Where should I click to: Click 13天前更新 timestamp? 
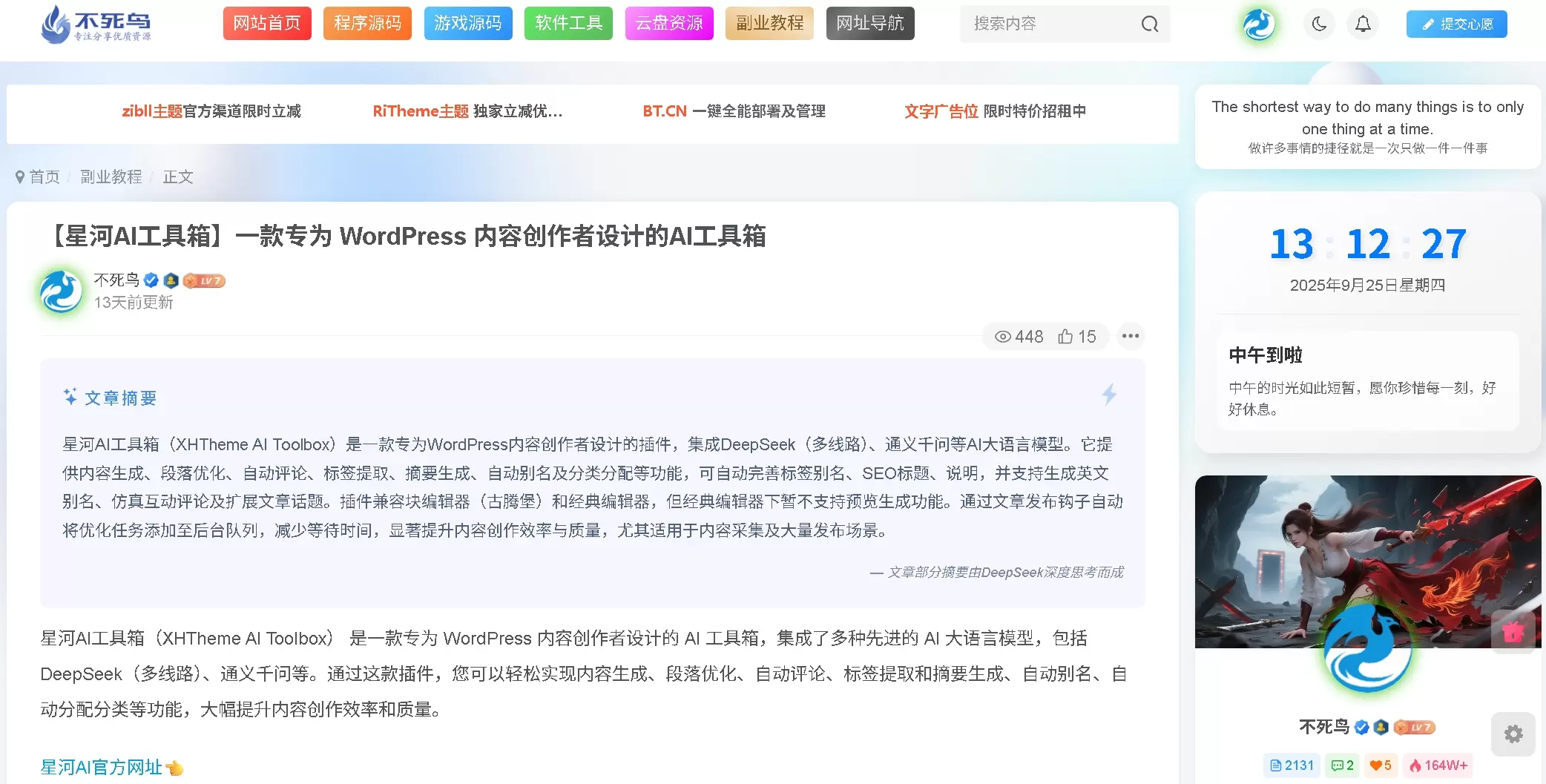pos(134,303)
